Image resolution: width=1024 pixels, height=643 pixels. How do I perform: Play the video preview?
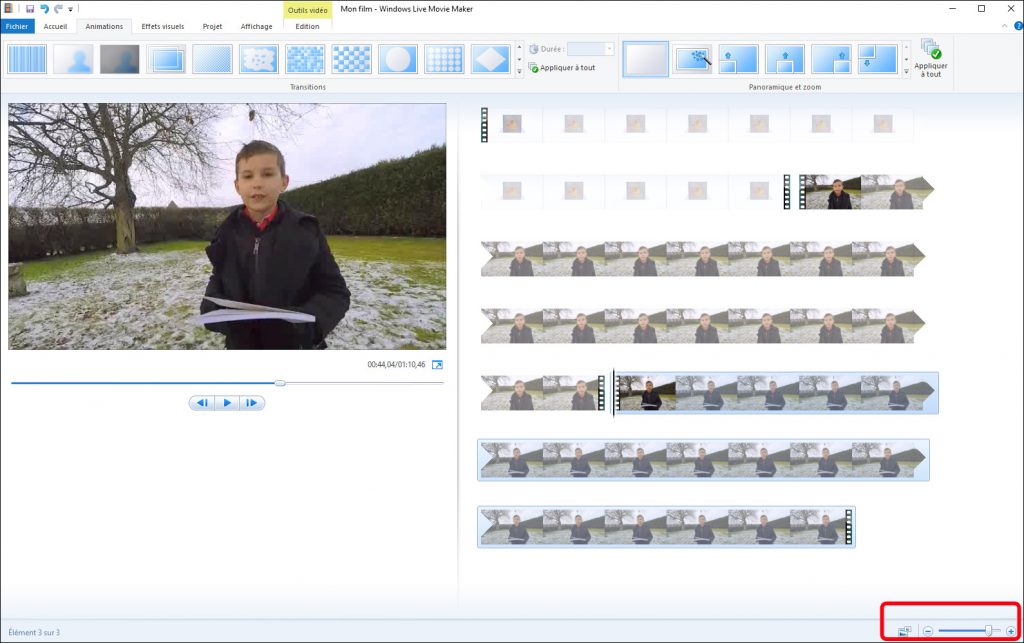227,403
